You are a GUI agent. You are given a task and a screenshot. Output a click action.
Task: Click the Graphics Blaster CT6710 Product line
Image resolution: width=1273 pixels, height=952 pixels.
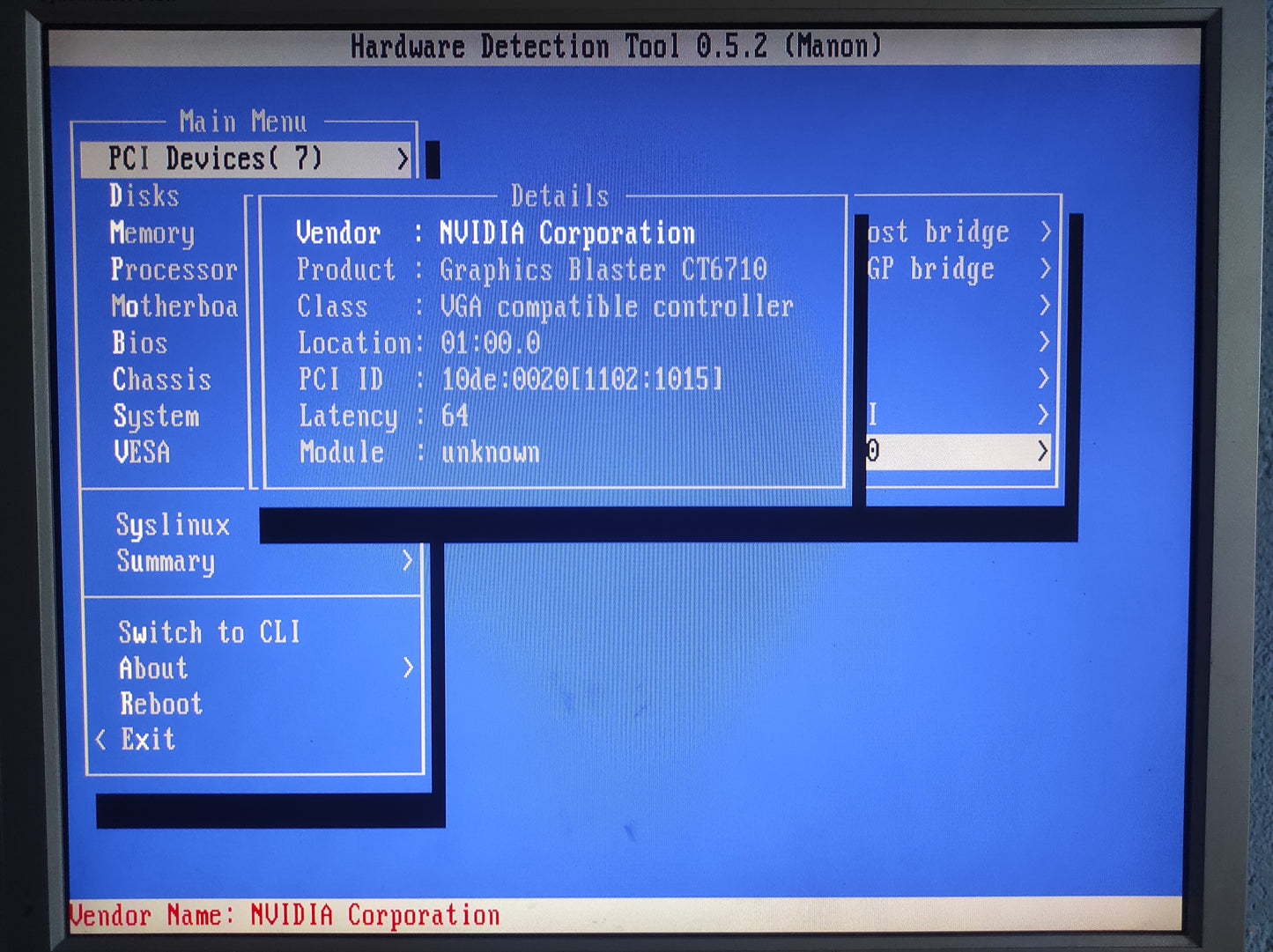603,269
